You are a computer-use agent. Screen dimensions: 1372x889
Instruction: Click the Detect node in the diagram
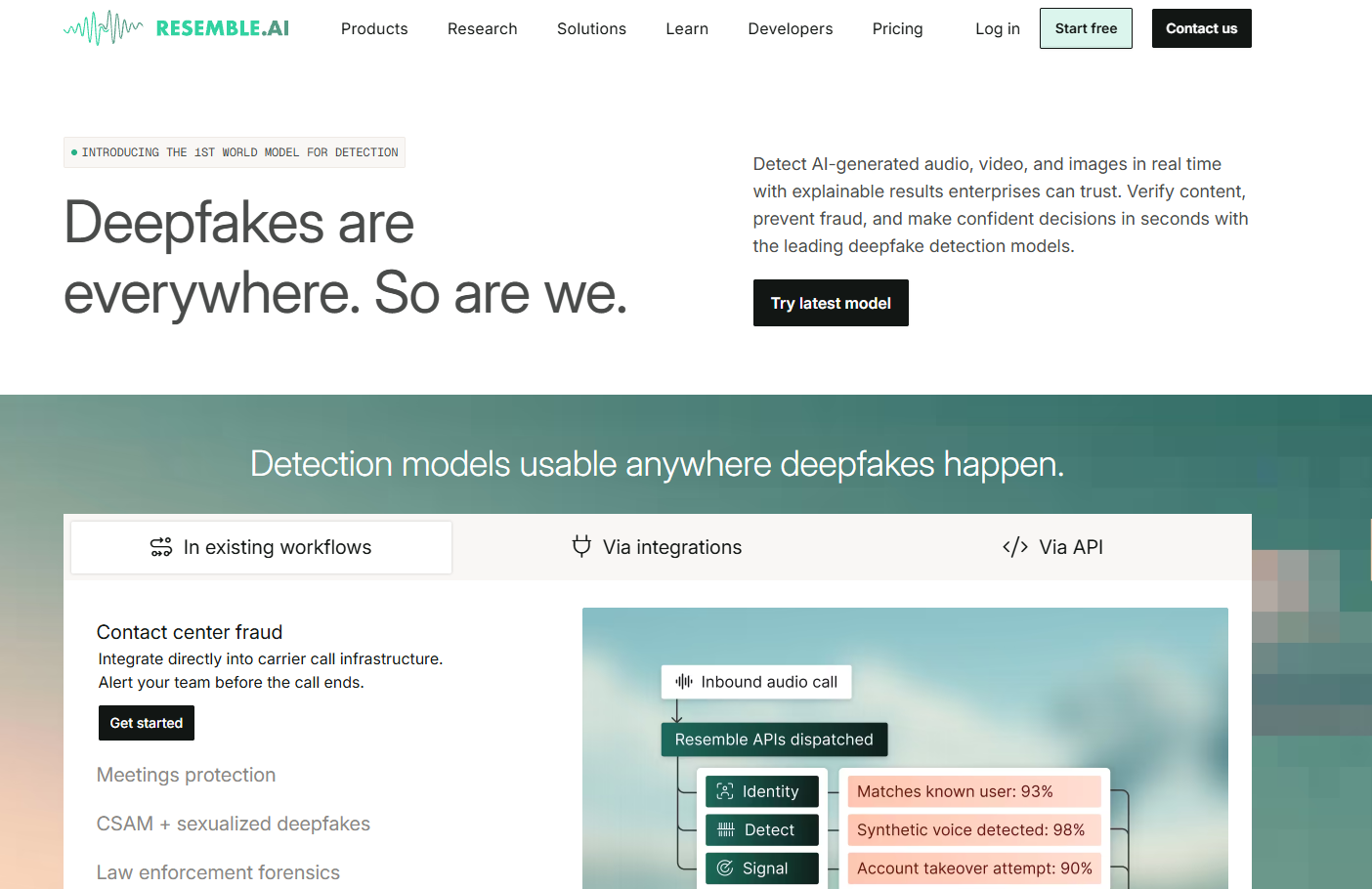coord(762,829)
